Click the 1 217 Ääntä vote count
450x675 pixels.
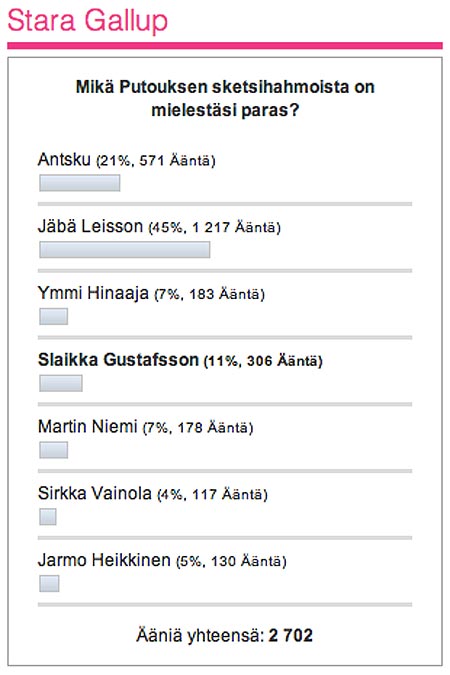(234, 227)
